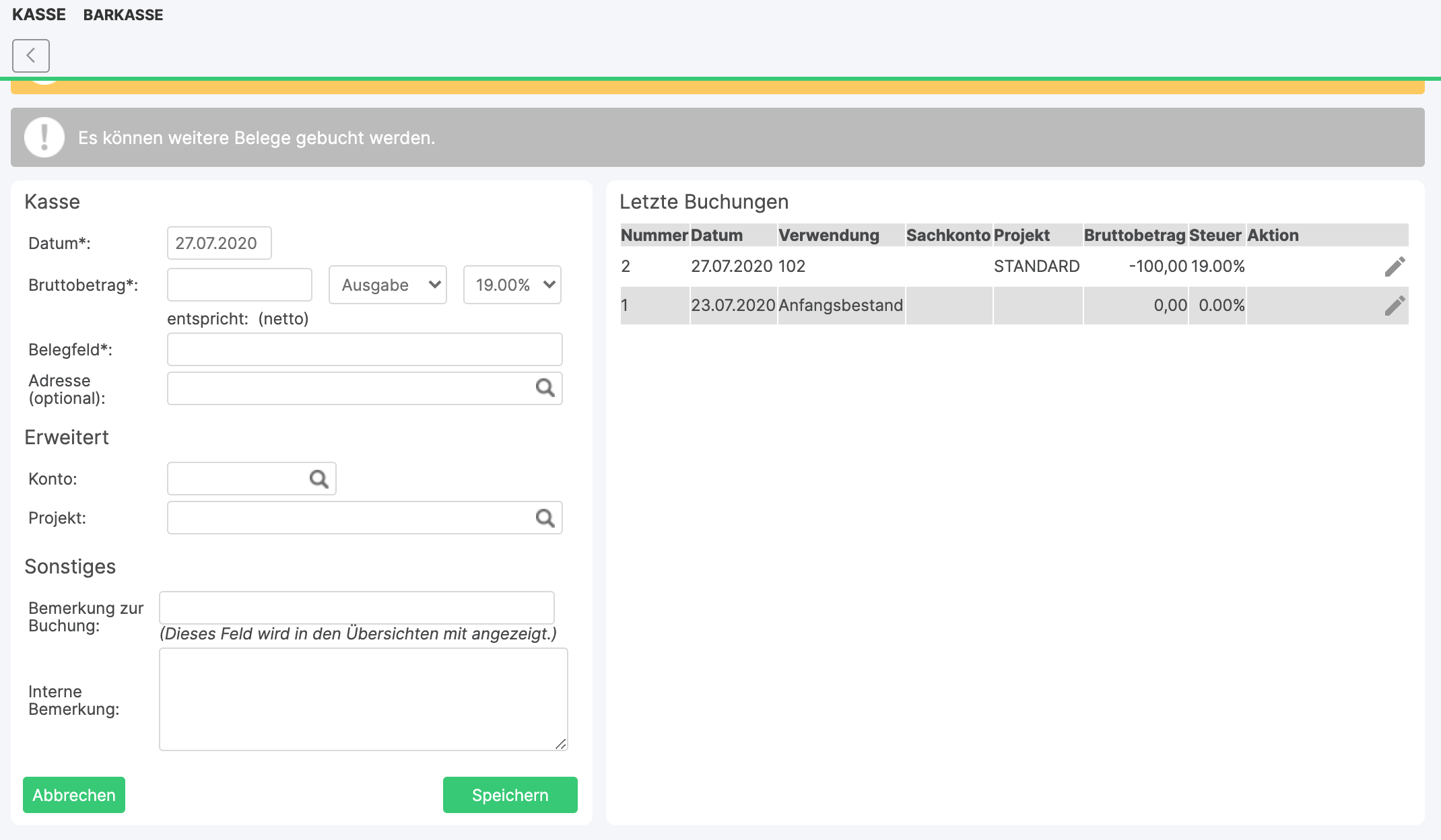
Task: Click the back arrow button
Action: (31, 55)
